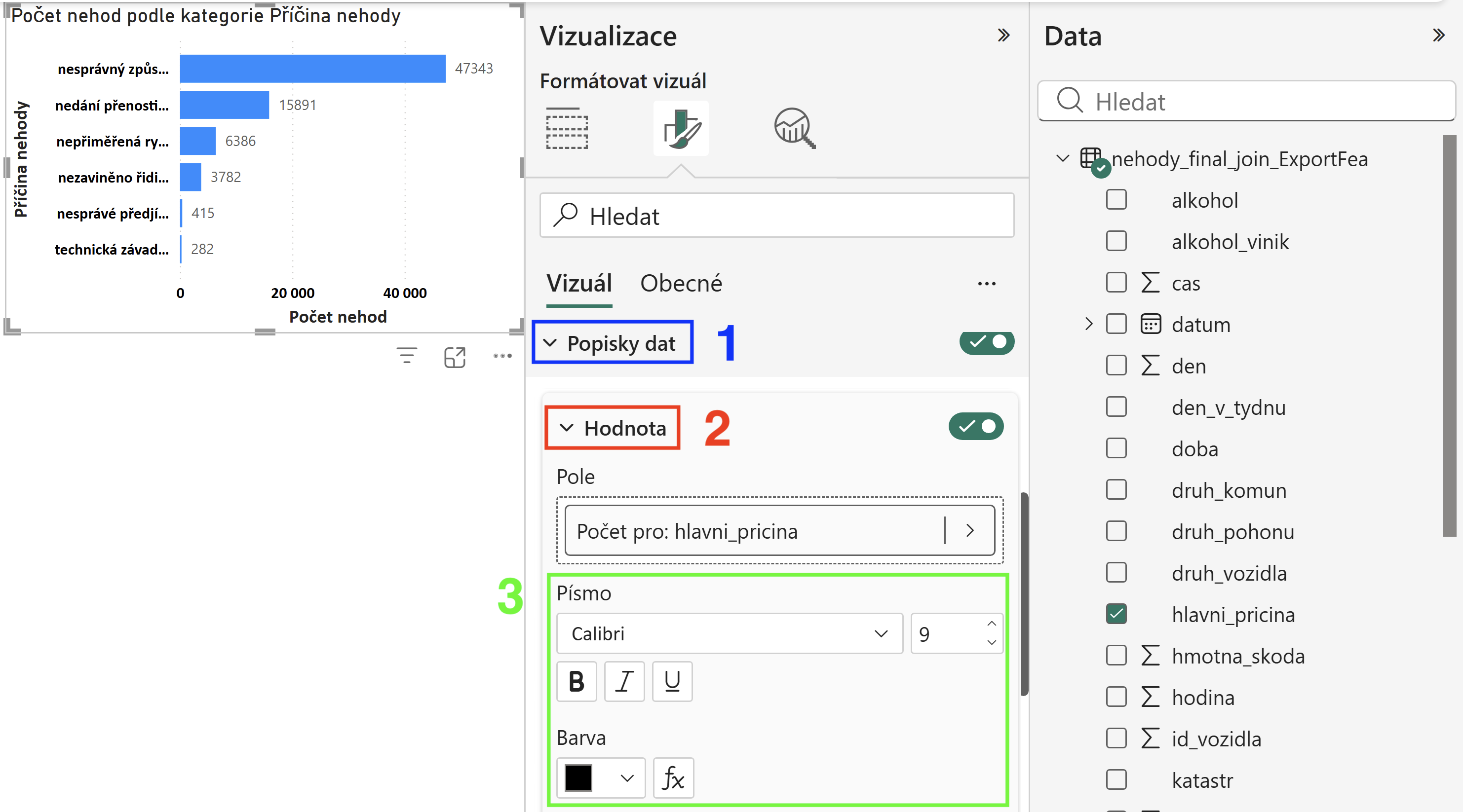Switch to the Obecné tab

[x=681, y=284]
